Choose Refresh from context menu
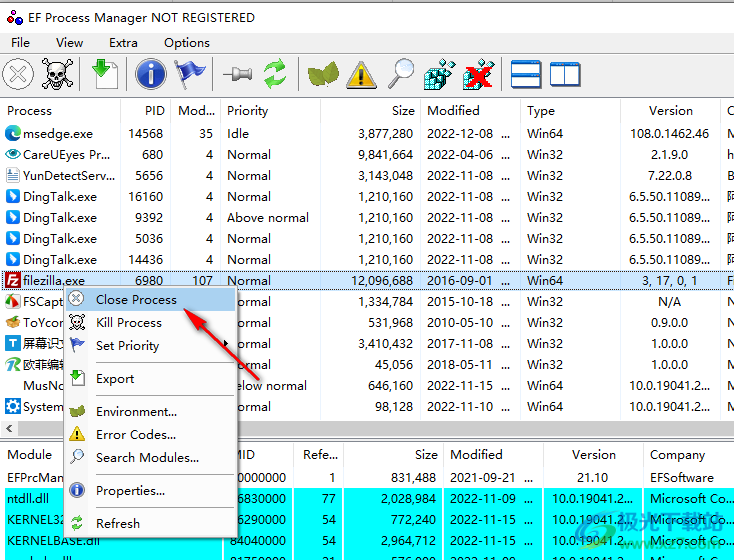This screenshot has height=560, width=734. (x=151, y=523)
